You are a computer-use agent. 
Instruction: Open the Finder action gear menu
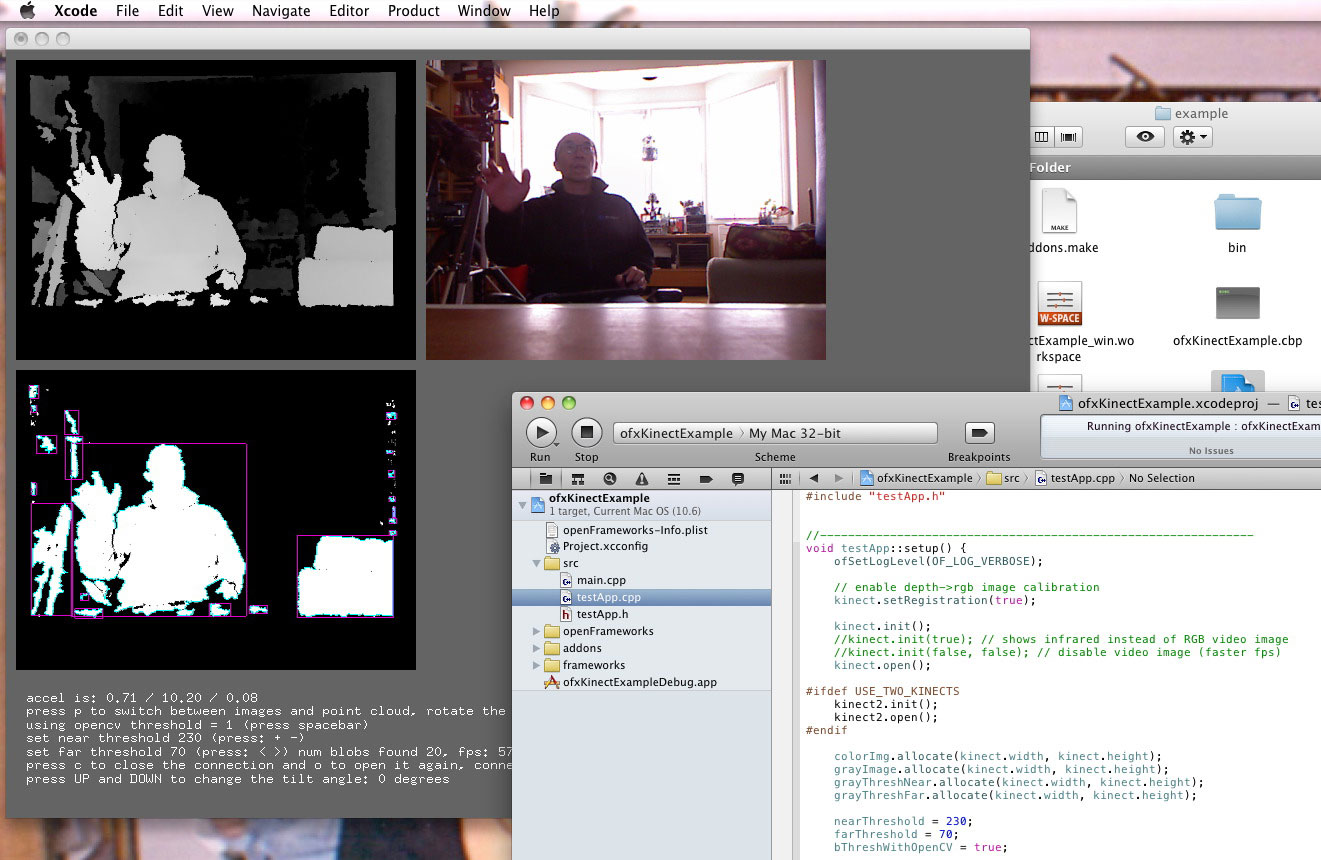click(x=1192, y=137)
